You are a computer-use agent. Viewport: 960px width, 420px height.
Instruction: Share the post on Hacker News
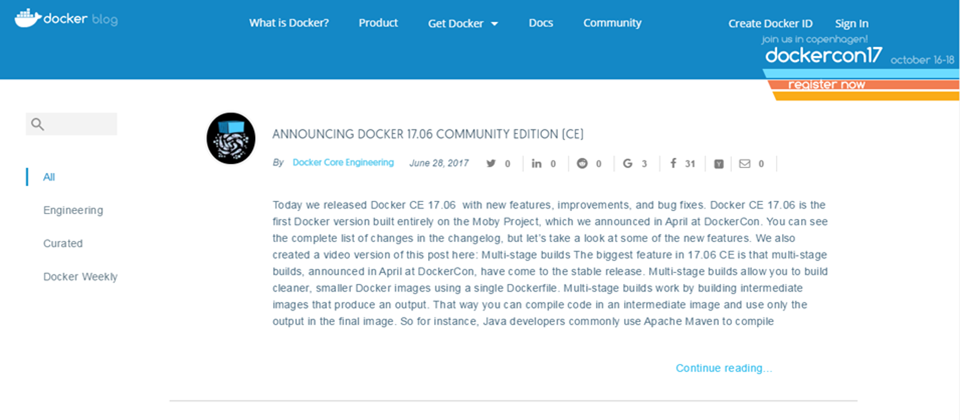coord(719,164)
